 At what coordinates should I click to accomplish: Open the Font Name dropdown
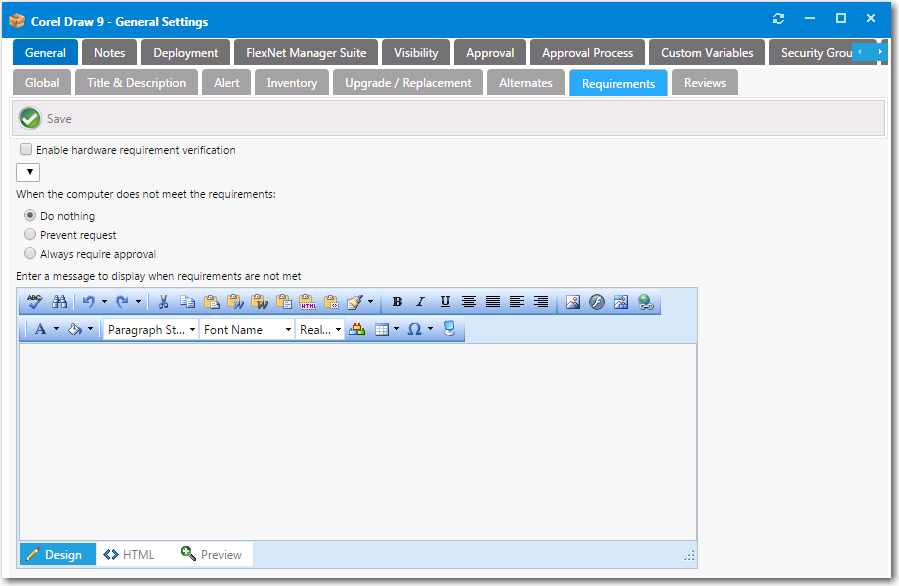[x=246, y=329]
